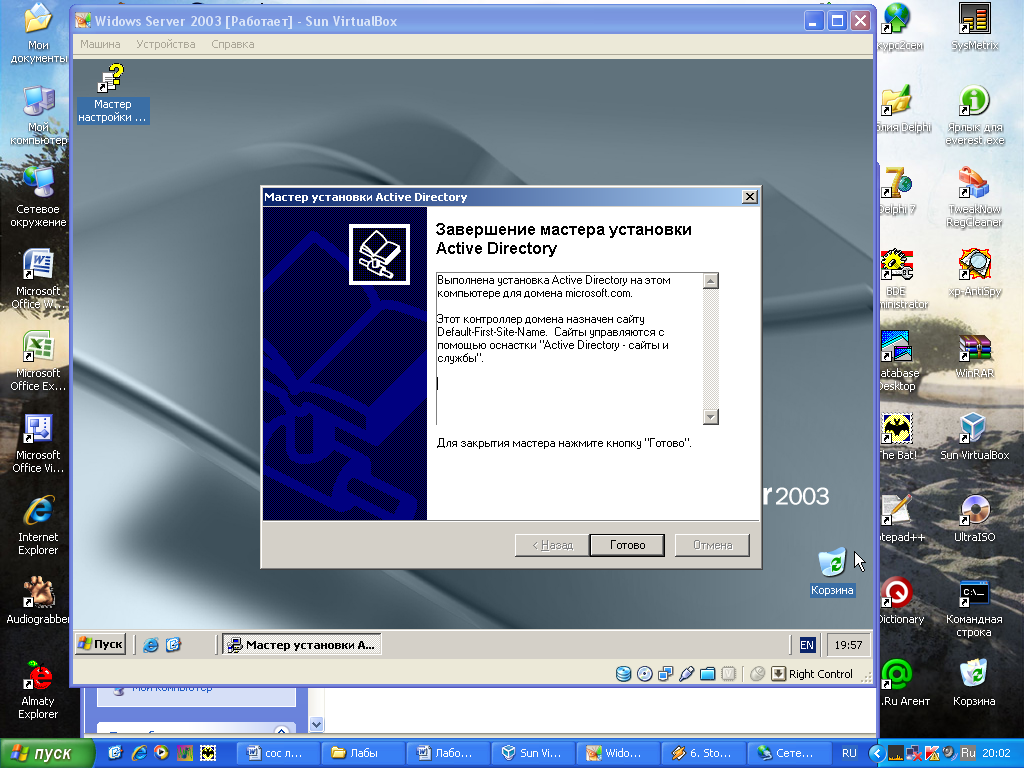This screenshot has height=768, width=1024.
Task: Select the SysMetrix desktop icon
Action: click(974, 27)
